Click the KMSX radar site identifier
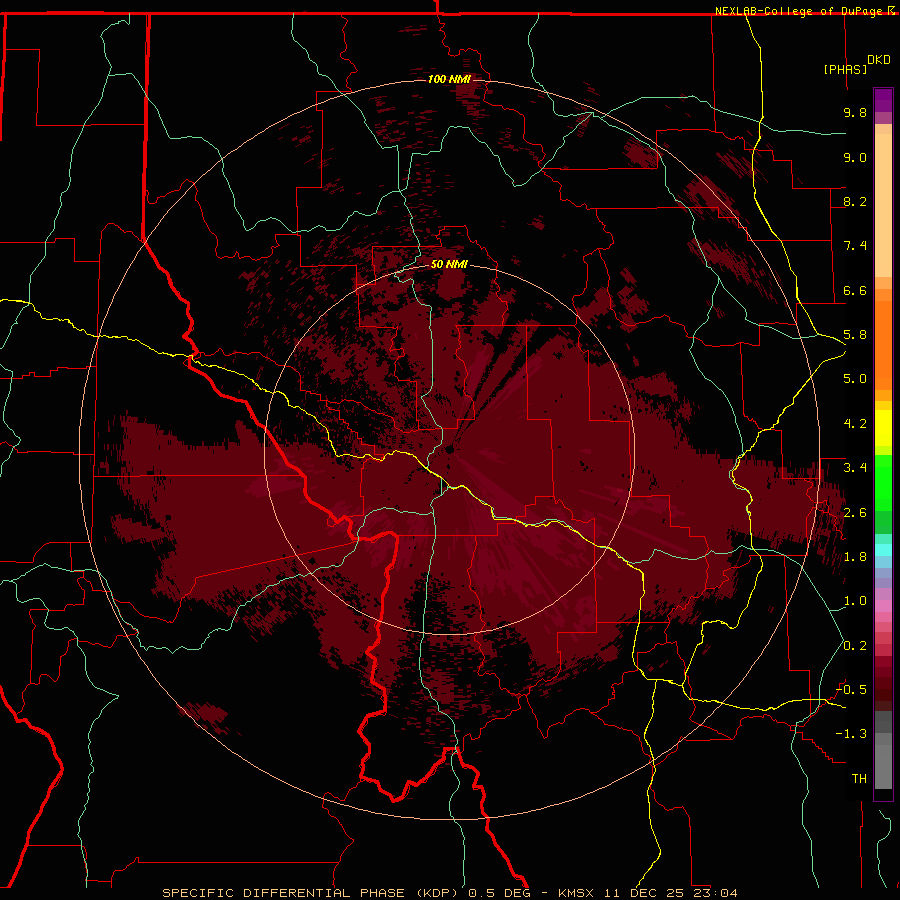Viewport: 900px width, 900px height. [576, 893]
